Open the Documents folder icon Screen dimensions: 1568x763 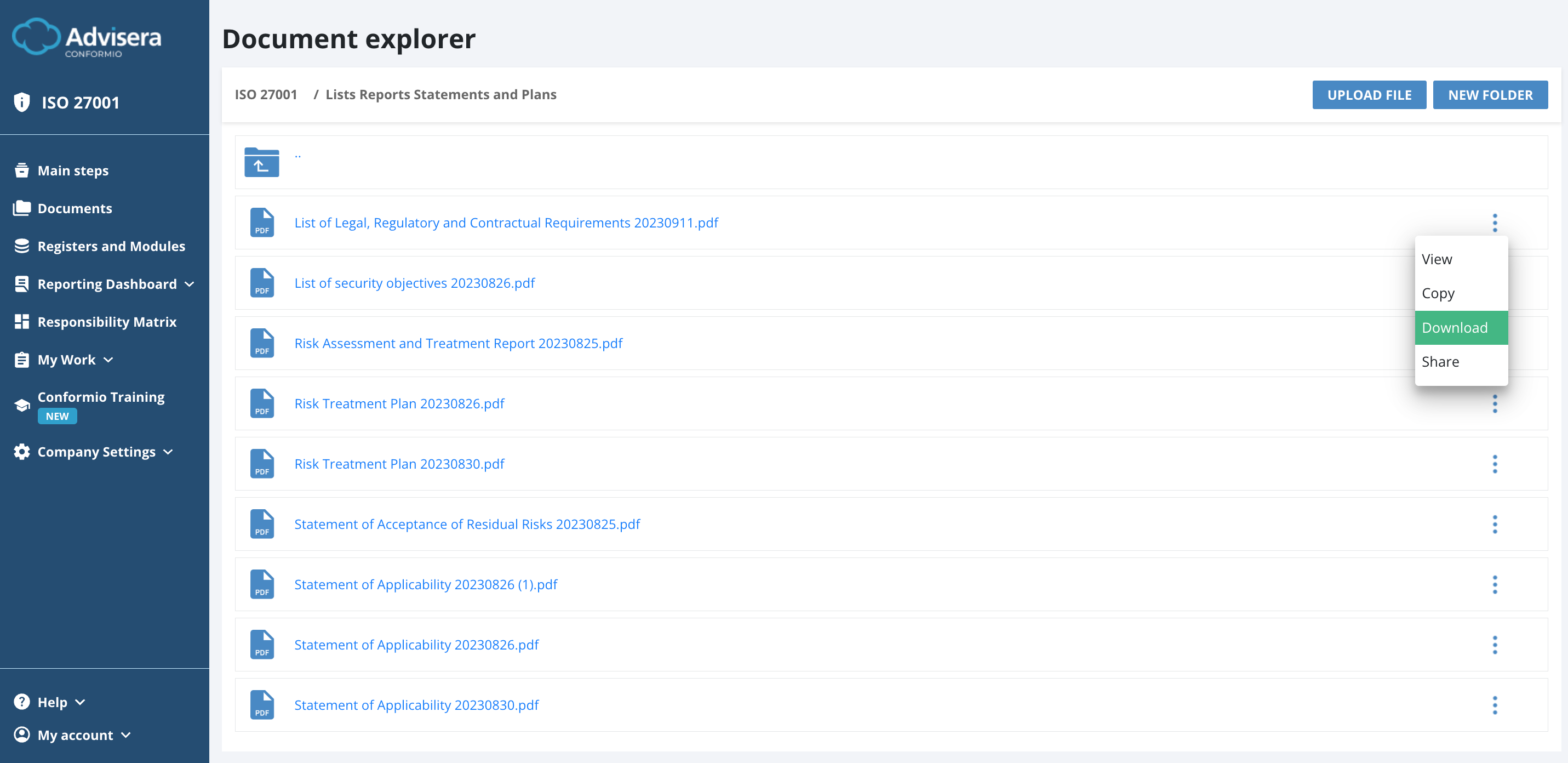click(x=22, y=208)
